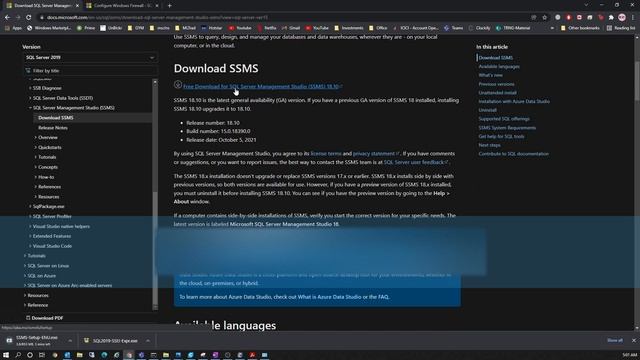Collapse SQL Server Management Studio (SSMS) node

[30, 108]
